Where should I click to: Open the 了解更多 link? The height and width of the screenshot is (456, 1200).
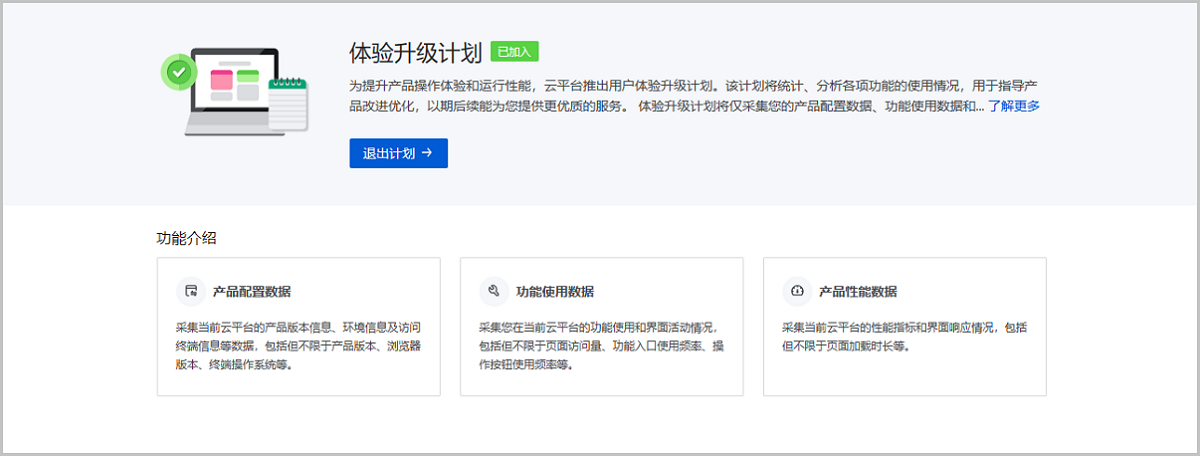[x=1014, y=106]
